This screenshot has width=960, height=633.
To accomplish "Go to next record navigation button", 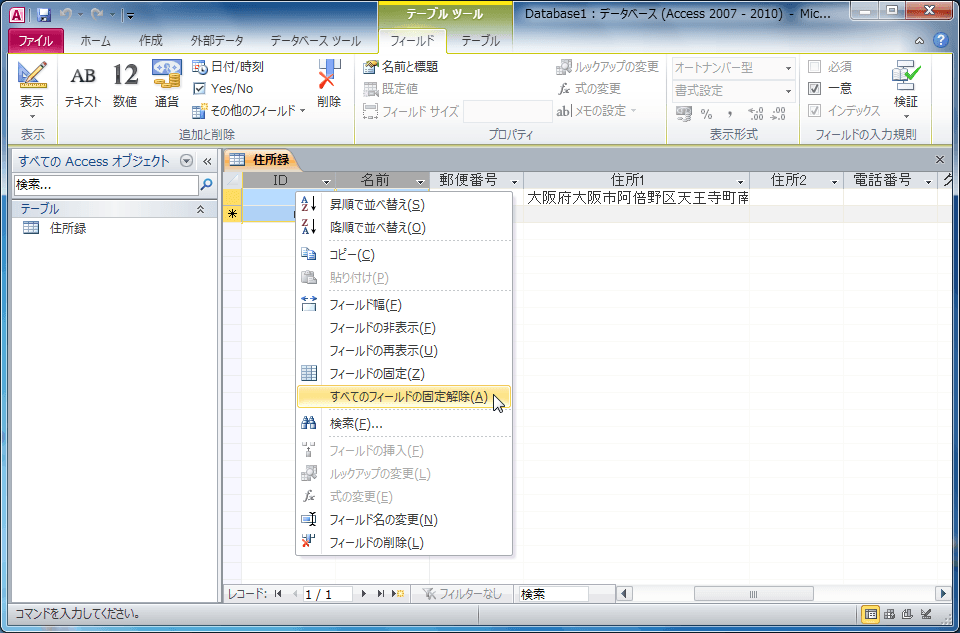I will pos(364,594).
